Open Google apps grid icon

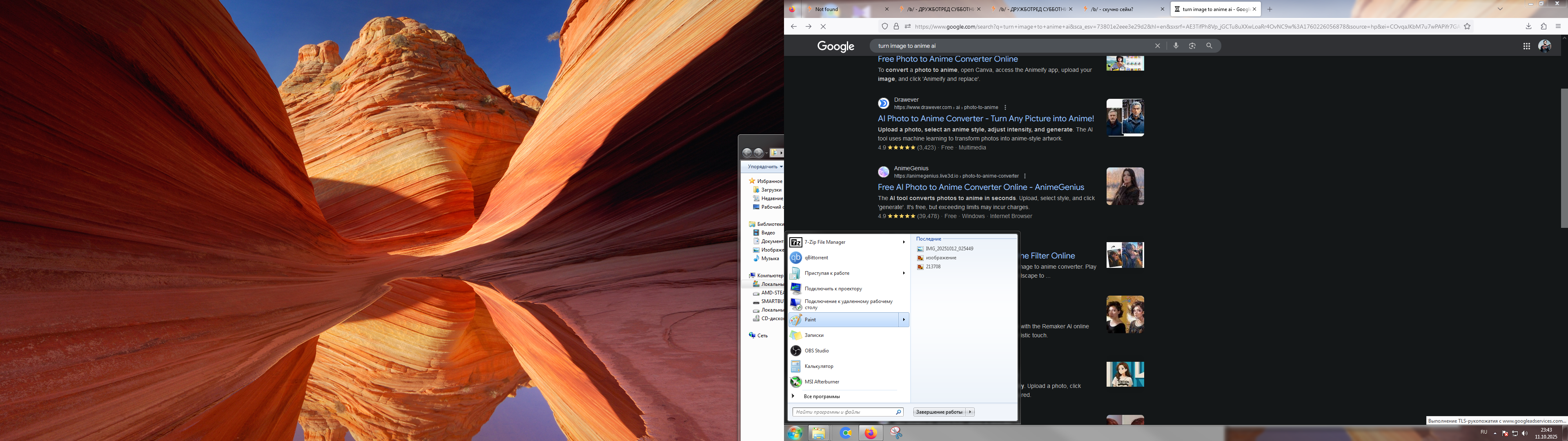(1527, 46)
